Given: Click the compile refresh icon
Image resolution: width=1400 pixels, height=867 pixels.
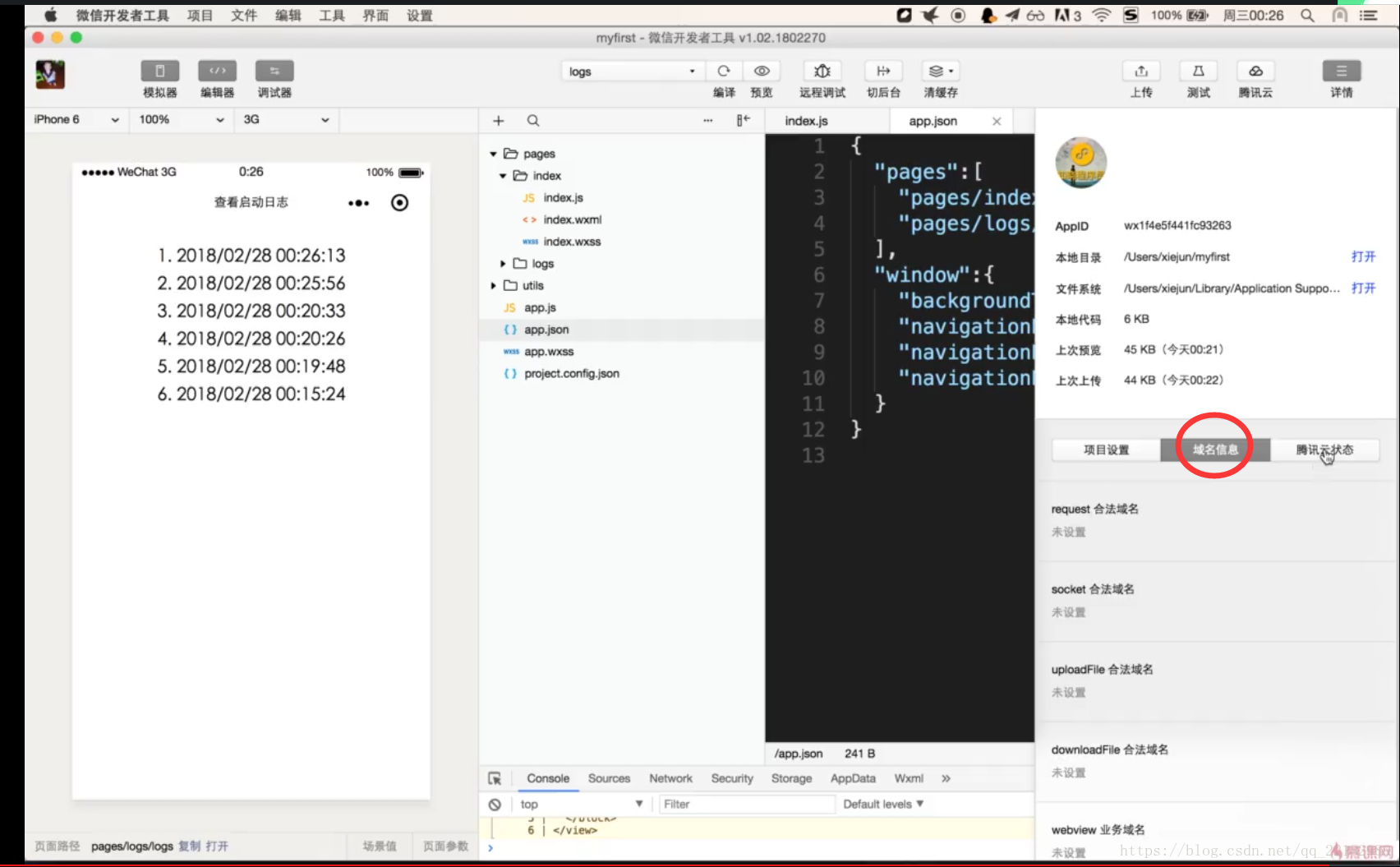Looking at the screenshot, I should (x=724, y=71).
